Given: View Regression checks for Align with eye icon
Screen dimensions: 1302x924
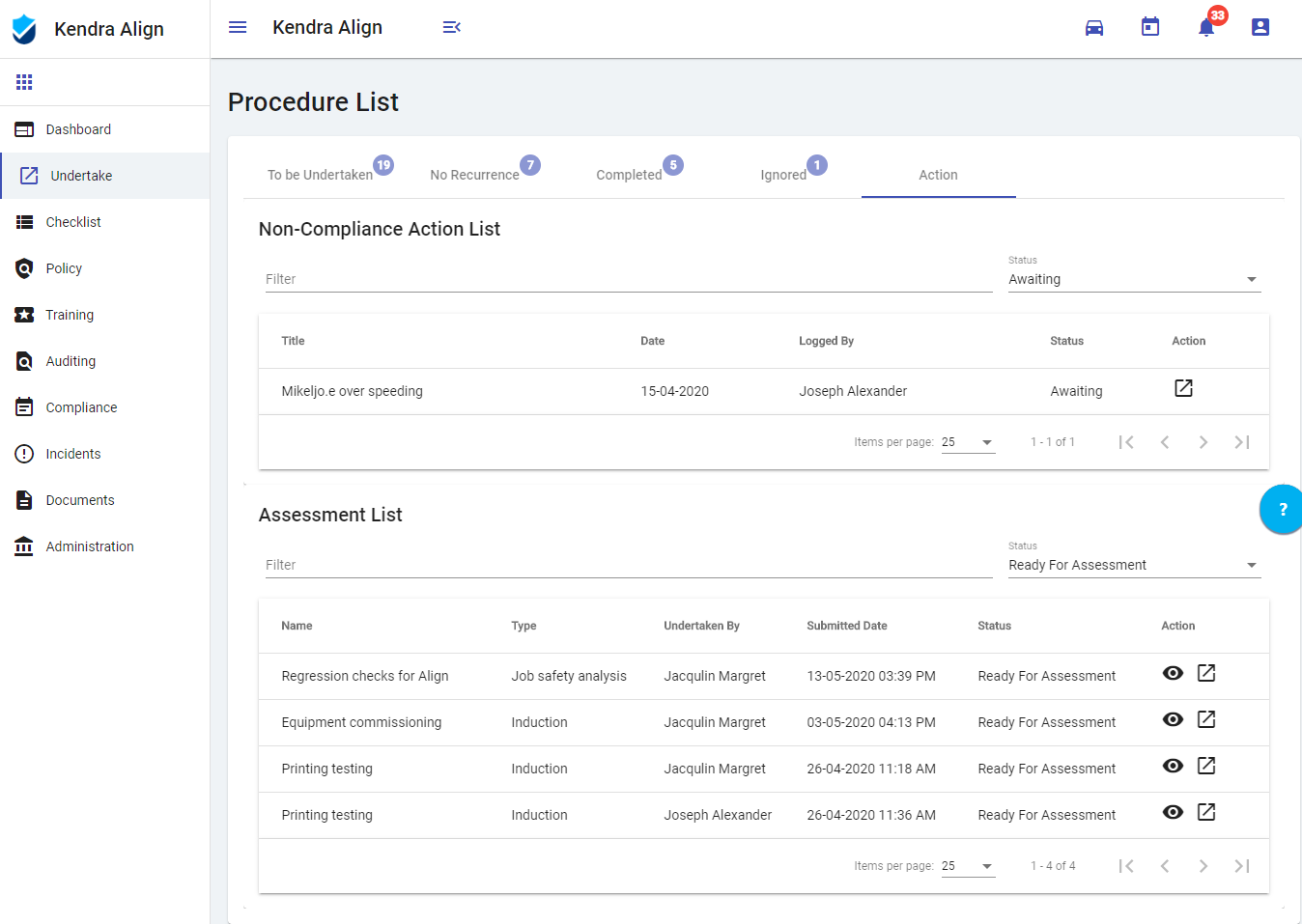Looking at the screenshot, I should pos(1173,673).
